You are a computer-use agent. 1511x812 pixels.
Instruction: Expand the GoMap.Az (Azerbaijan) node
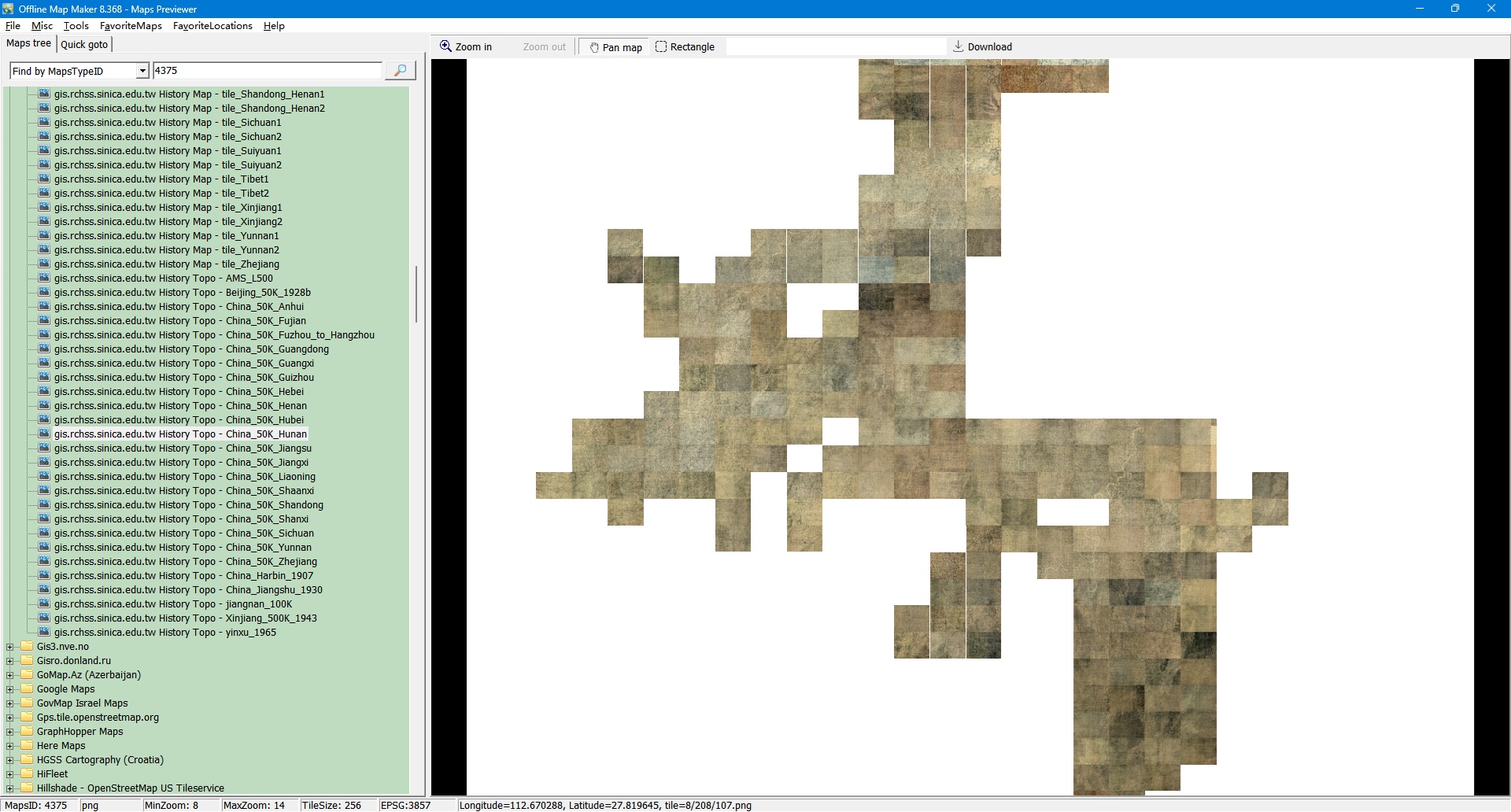click(x=10, y=676)
